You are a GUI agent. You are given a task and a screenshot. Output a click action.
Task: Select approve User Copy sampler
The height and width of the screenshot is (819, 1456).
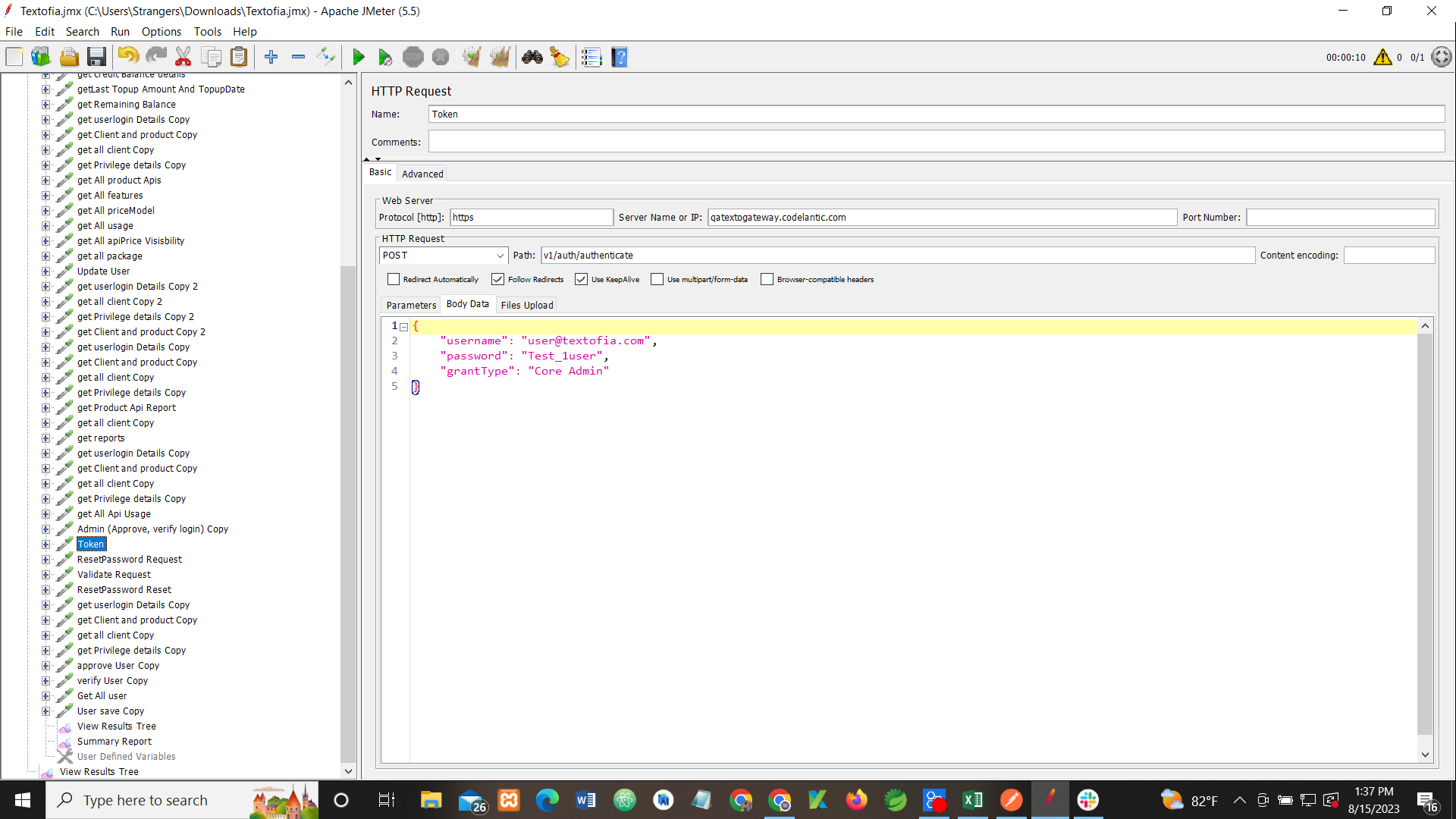pyautogui.click(x=118, y=666)
